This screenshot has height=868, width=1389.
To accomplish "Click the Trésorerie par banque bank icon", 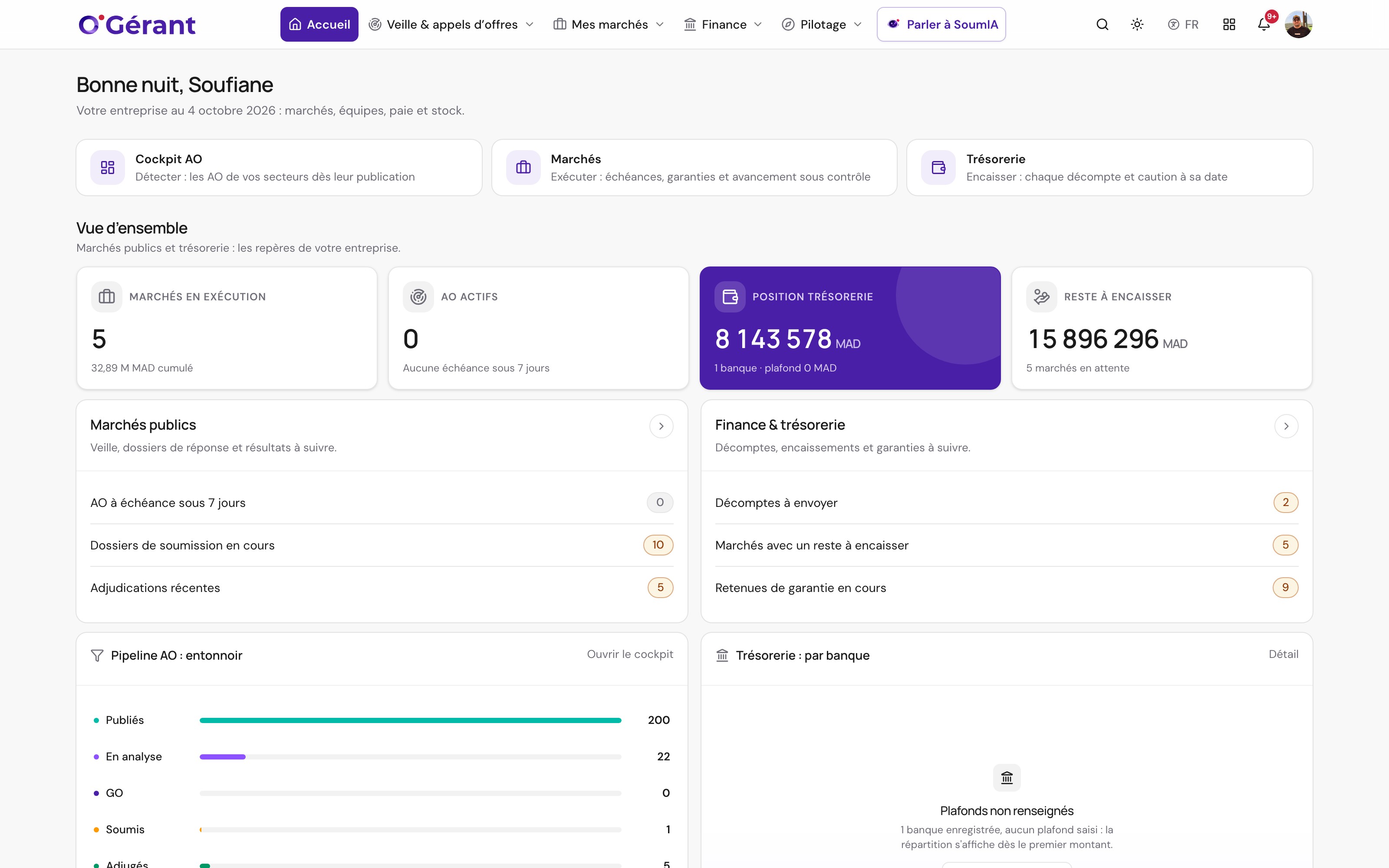I will [722, 656].
